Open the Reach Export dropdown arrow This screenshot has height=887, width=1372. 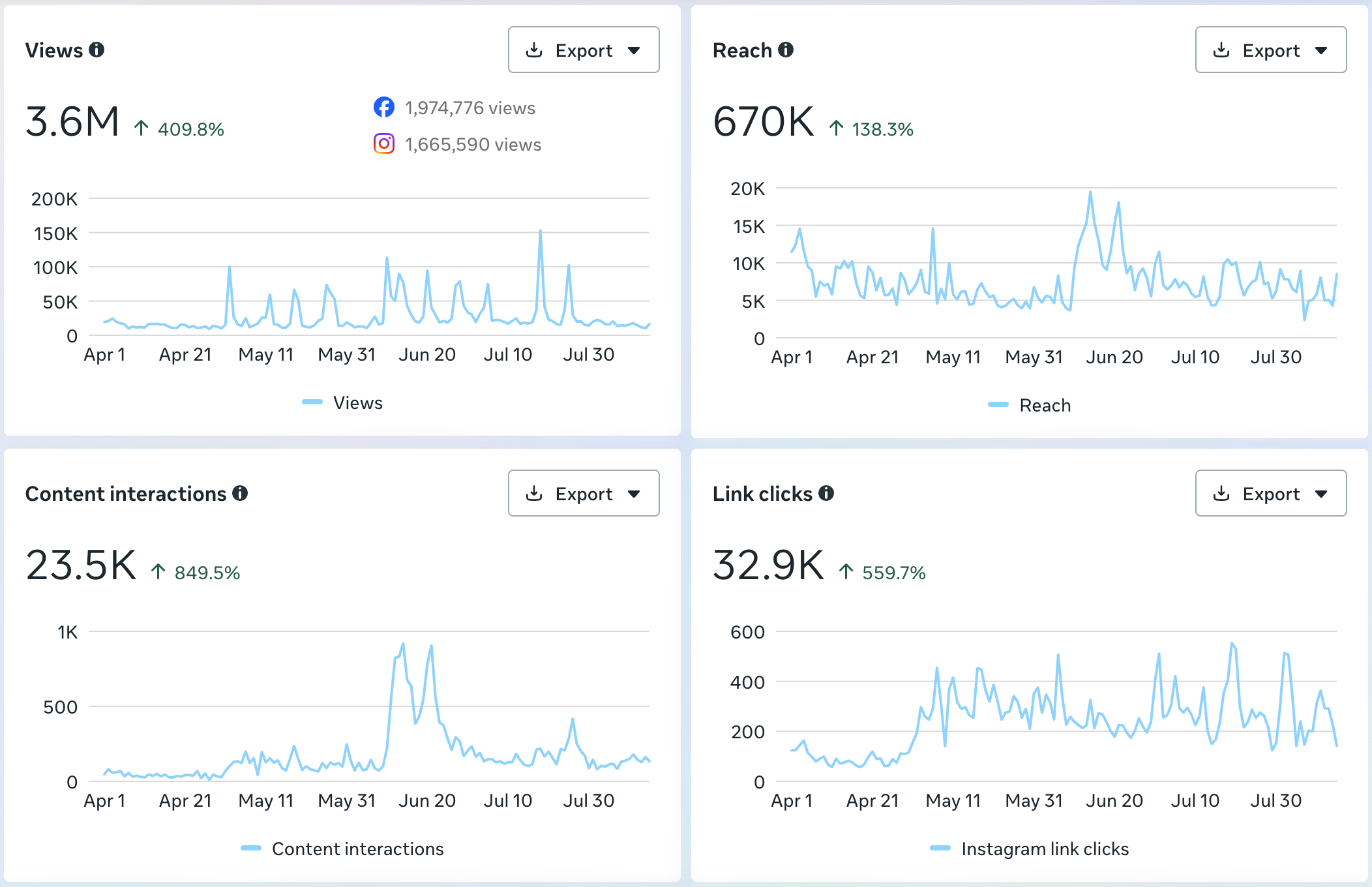coord(1321,51)
